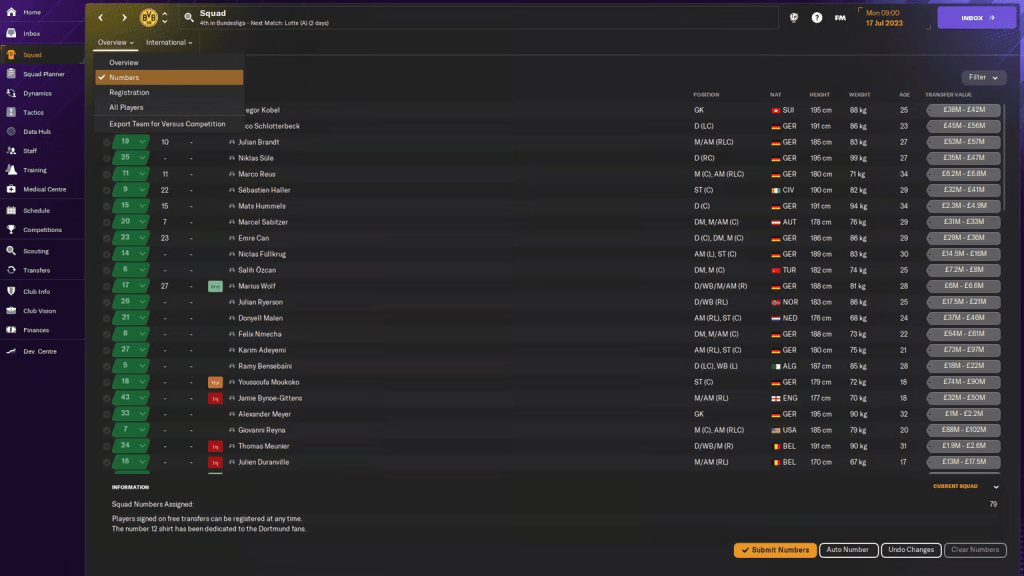Toggle selection circle for Marco Reus row
This screenshot has height=576, width=1024.
[x=106, y=174]
